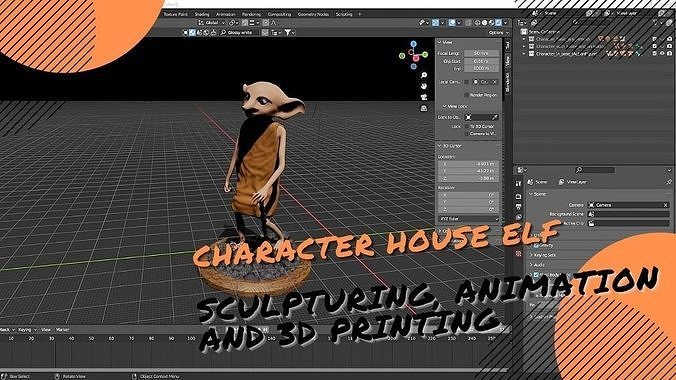Toggle render camera of first Character collection
Viewport: 676px width, 380px height.
(670, 39)
